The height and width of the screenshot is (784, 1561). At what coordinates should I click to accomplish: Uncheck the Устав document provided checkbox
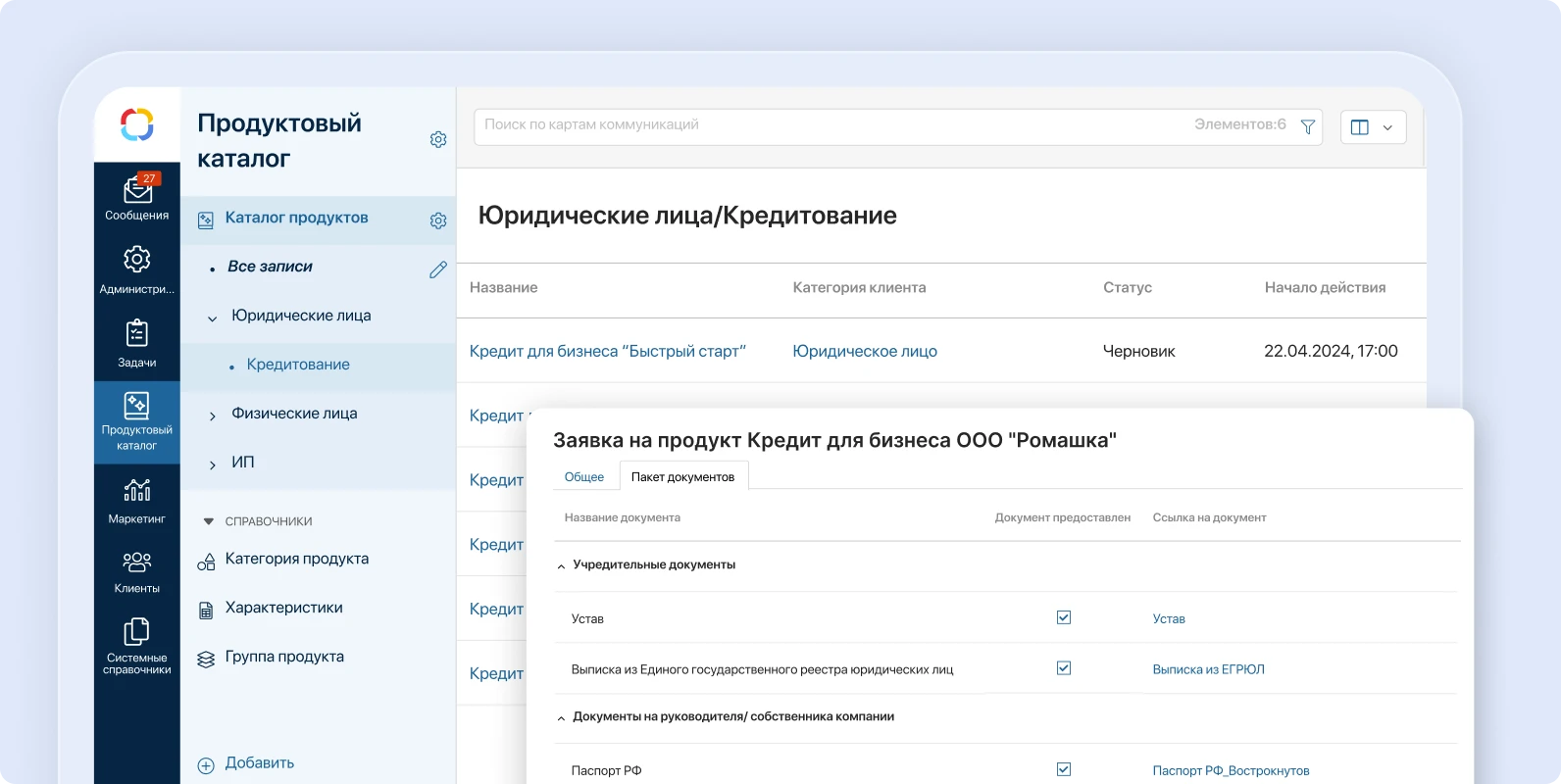[x=1064, y=617]
